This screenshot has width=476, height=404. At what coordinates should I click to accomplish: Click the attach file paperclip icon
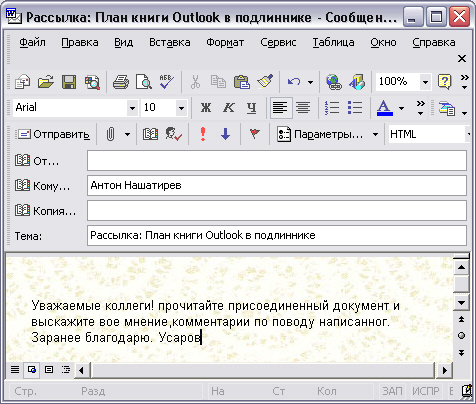point(110,135)
